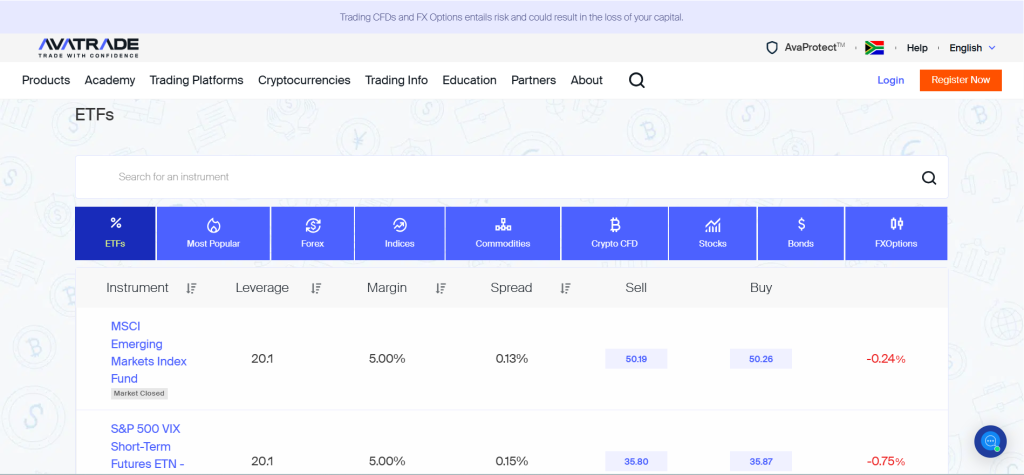1024x475 pixels.
Task: Switch to the Stocks tab label
Action: click(x=712, y=244)
